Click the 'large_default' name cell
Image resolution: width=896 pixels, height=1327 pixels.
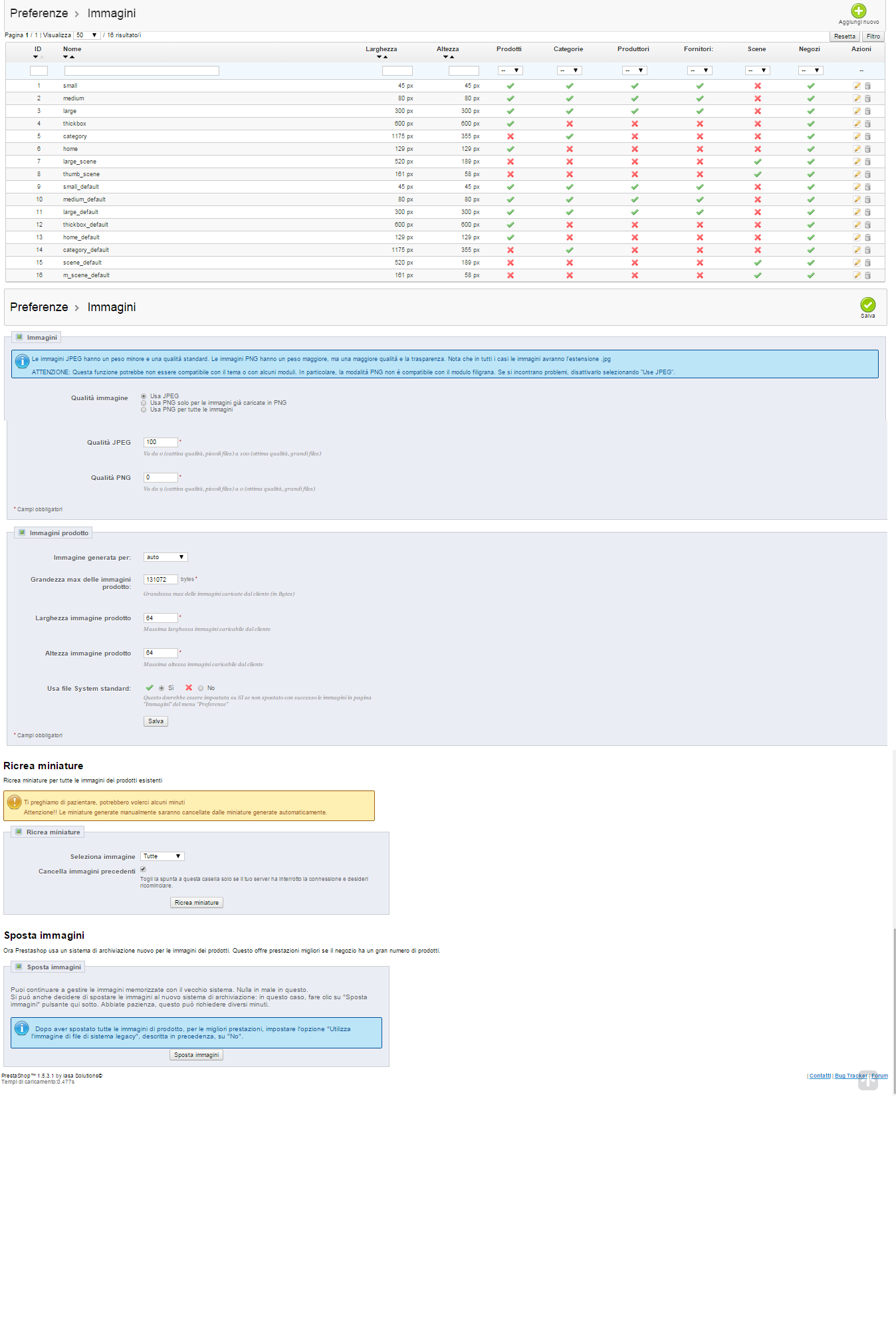coord(80,212)
